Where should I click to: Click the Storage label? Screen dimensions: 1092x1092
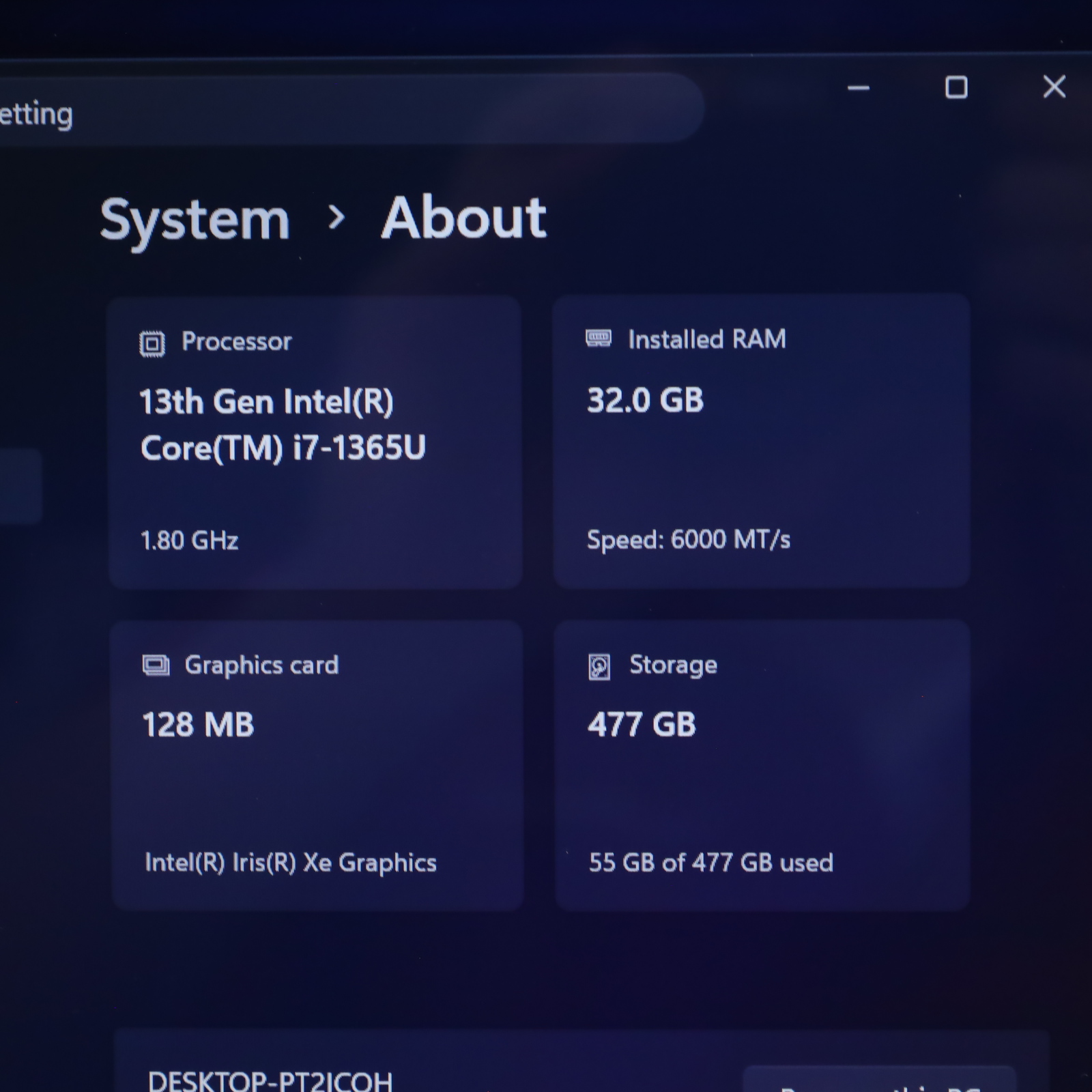(674, 665)
